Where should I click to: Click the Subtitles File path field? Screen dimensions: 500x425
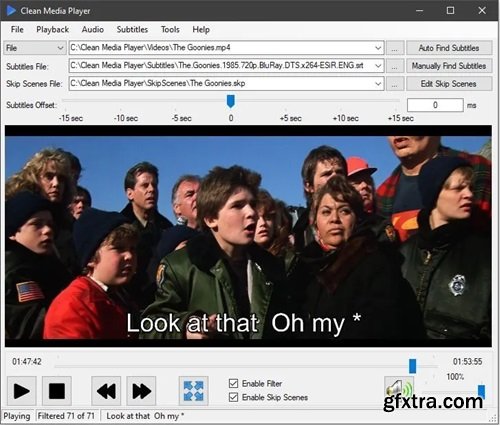tap(227, 66)
